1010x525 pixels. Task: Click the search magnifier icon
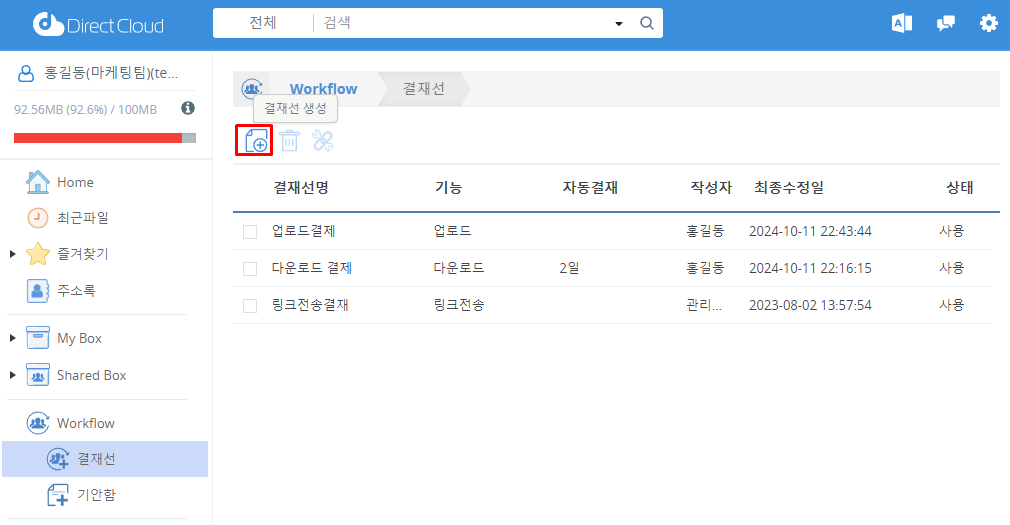[x=646, y=23]
